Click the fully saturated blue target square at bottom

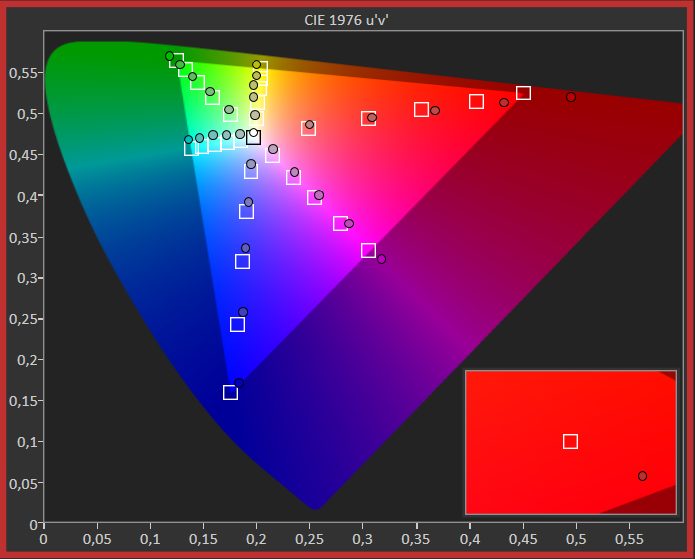point(230,392)
